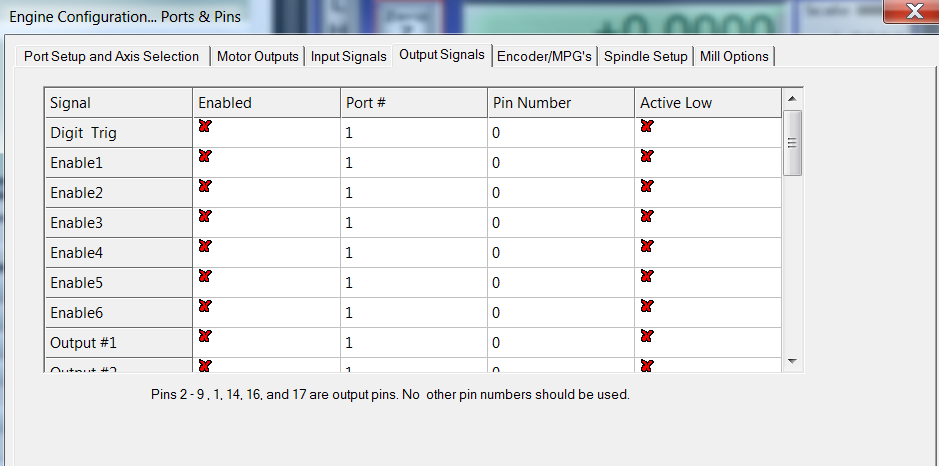The image size is (939, 466).
Task: Switch to the Motor Outputs tab
Action: coord(258,56)
